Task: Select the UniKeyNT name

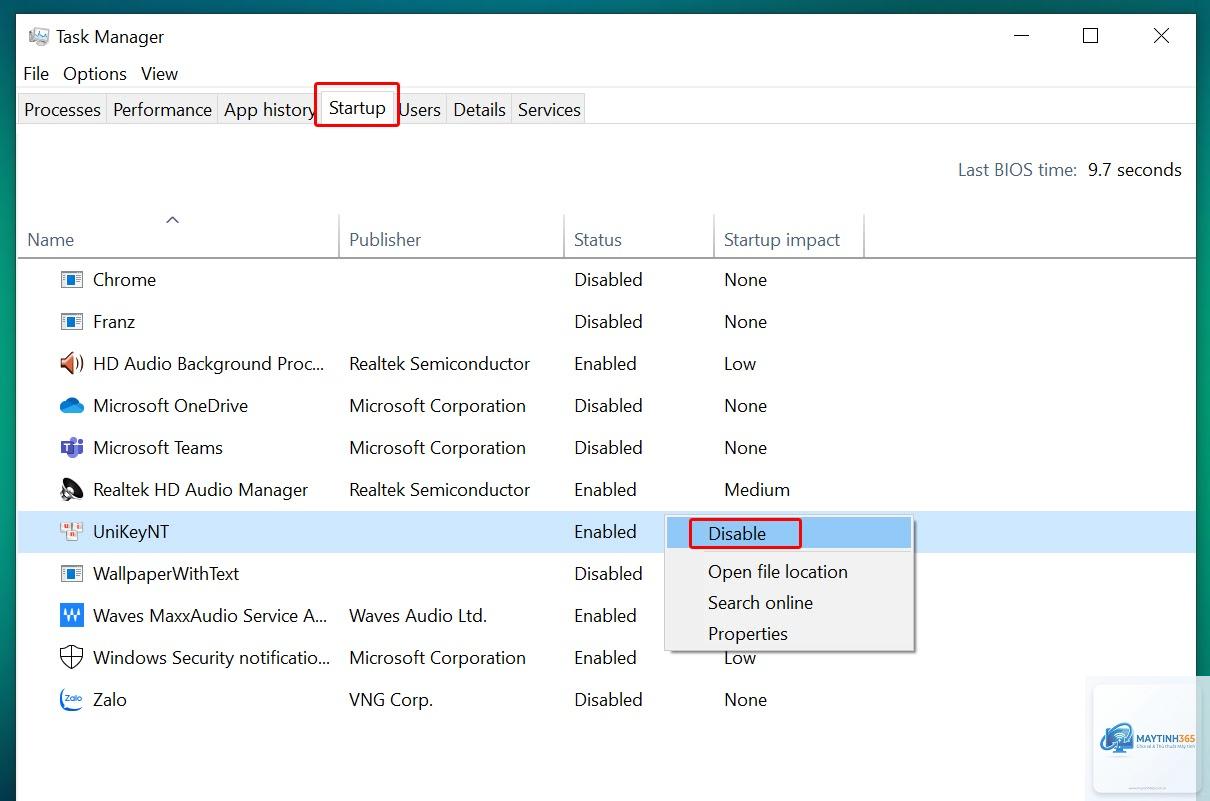Action: 131,532
